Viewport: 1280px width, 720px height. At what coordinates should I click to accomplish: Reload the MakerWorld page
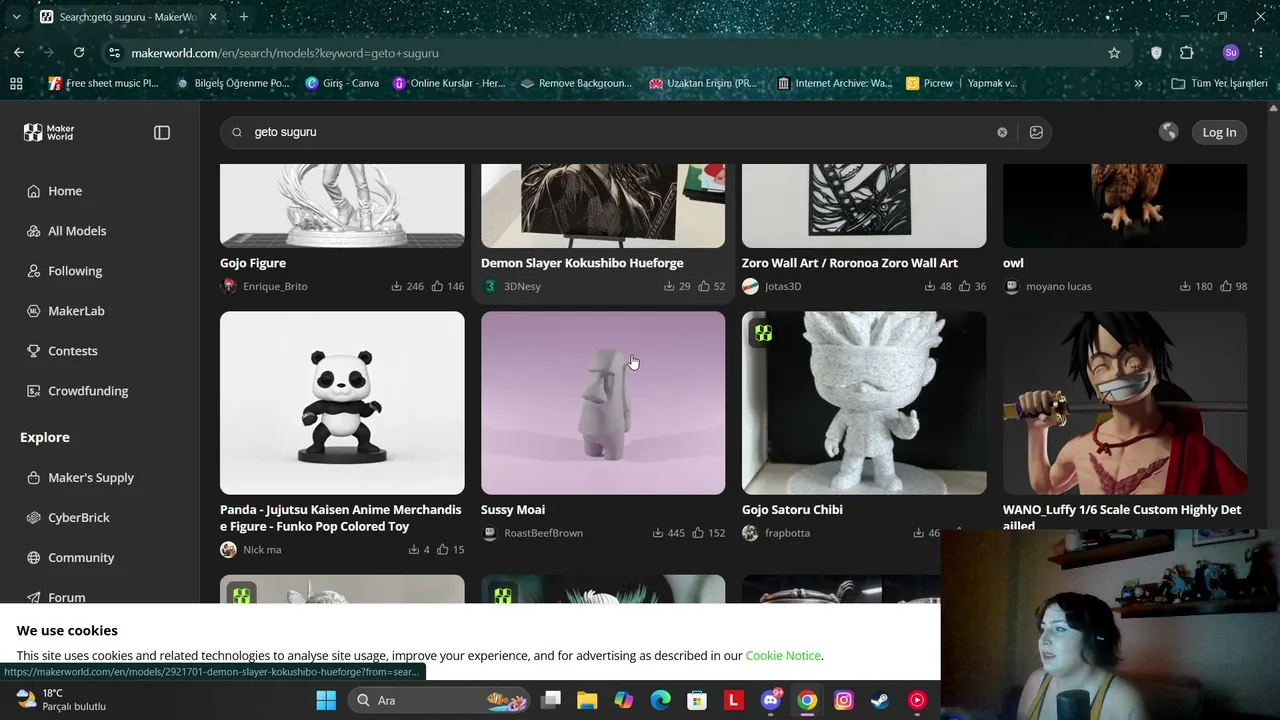(x=79, y=53)
